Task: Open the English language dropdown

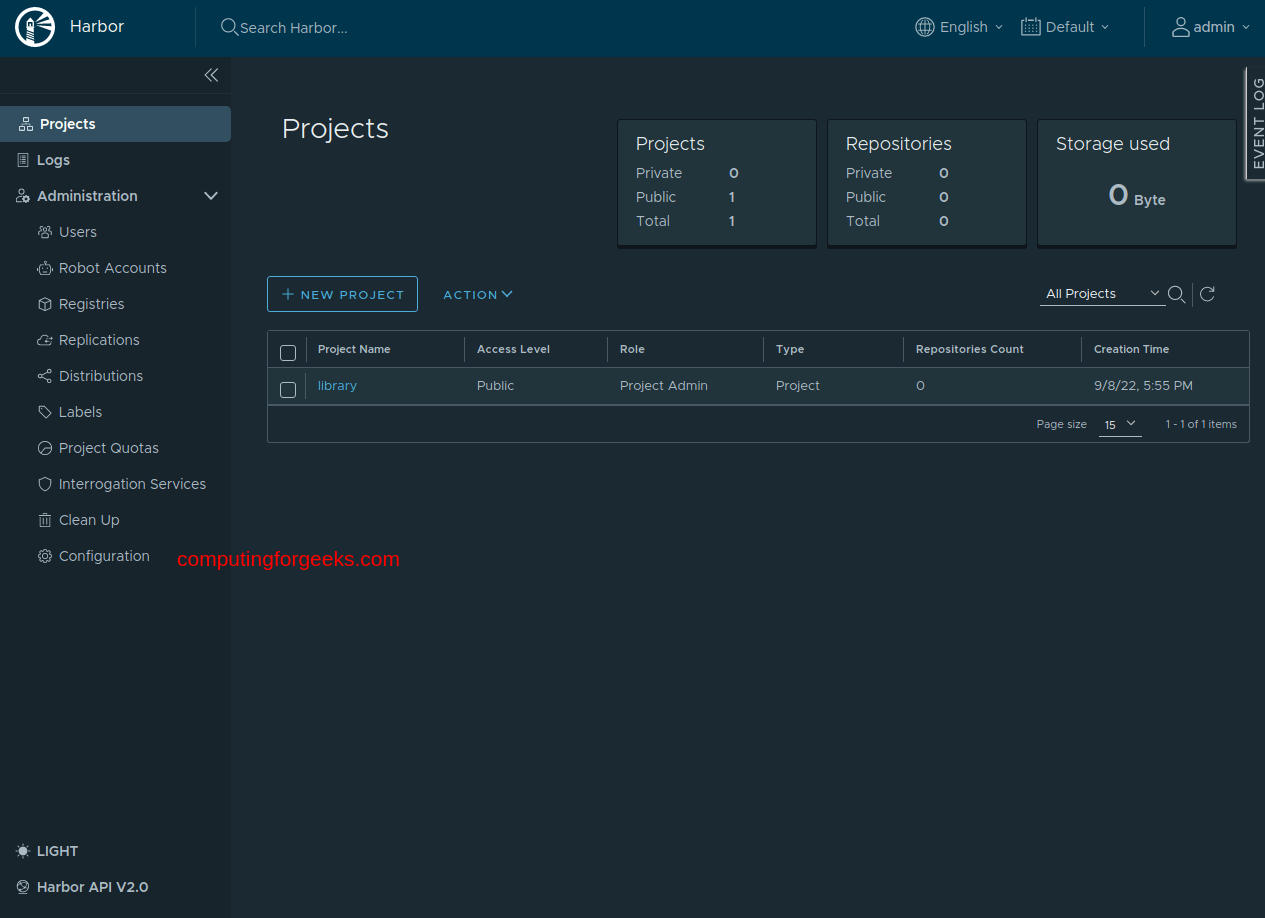Action: (x=958, y=27)
